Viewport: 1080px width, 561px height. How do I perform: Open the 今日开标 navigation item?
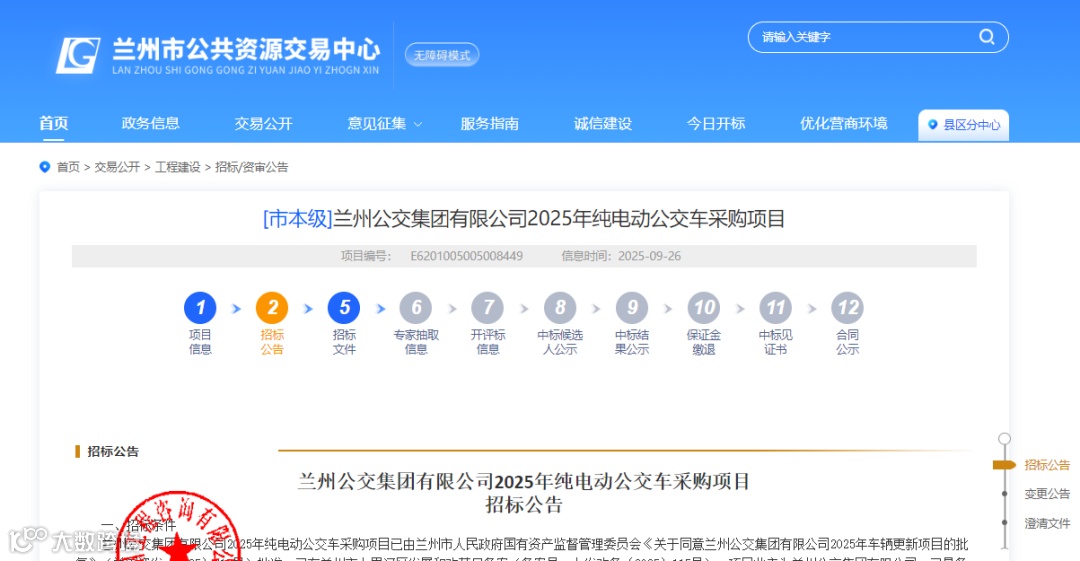tap(716, 123)
